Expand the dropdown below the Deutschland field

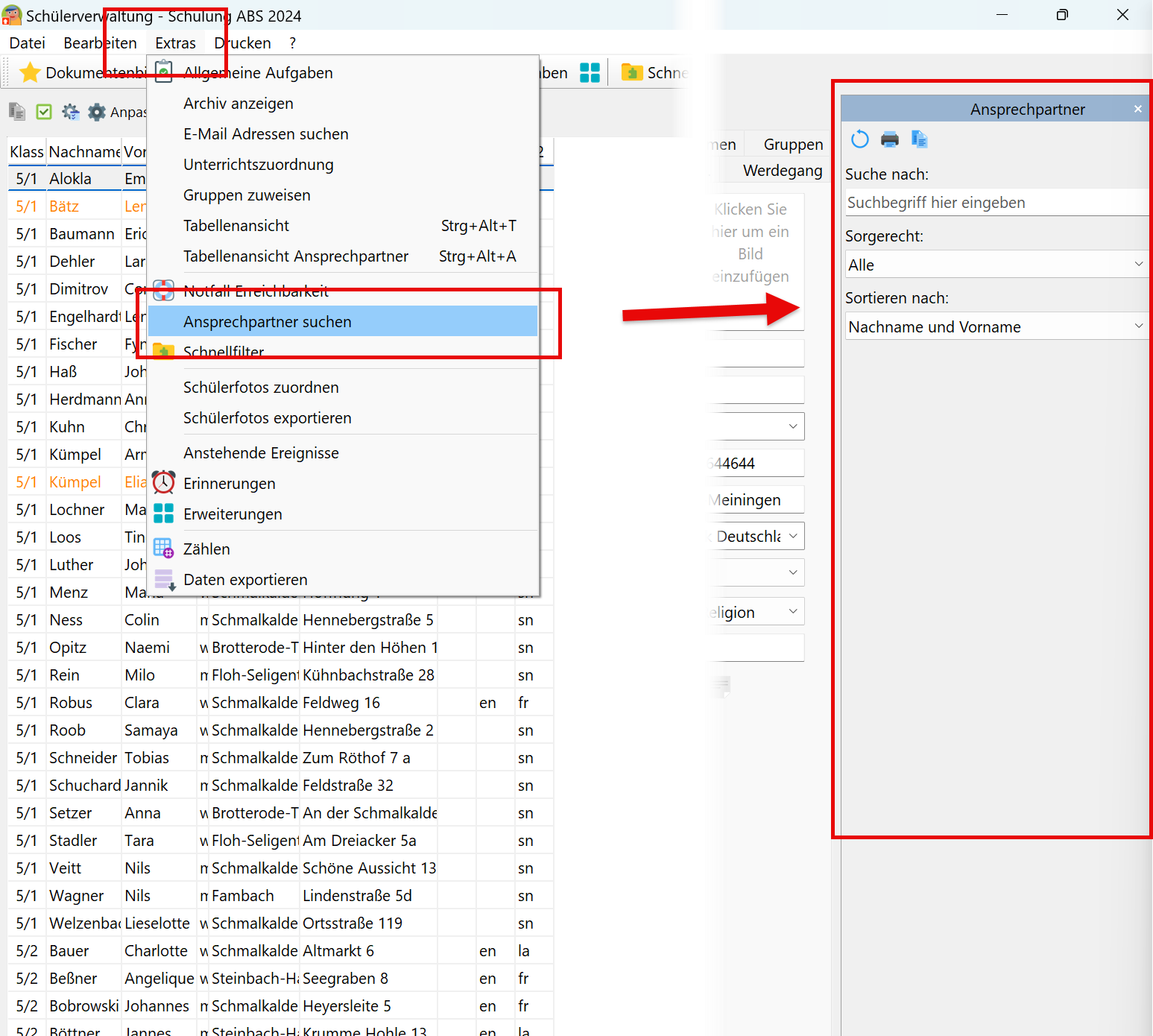[793, 572]
